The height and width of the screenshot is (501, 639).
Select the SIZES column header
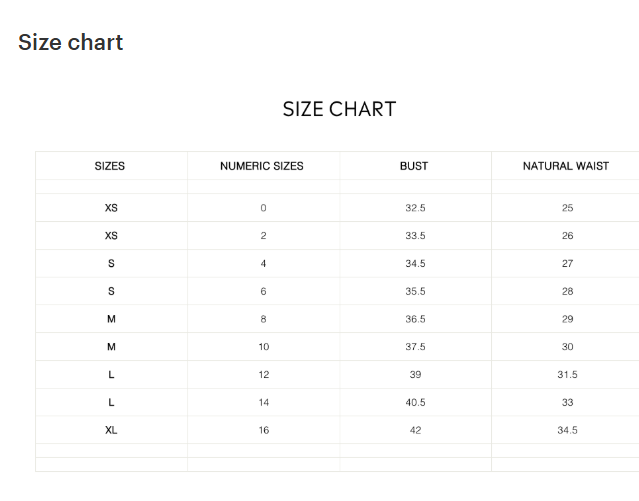click(110, 166)
